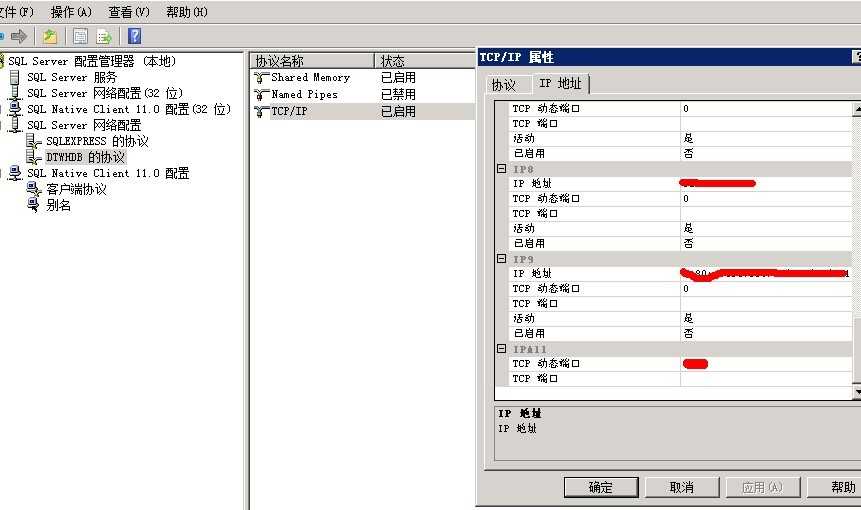Sort by the 状态 column header
The image size is (861, 510).
click(424, 60)
